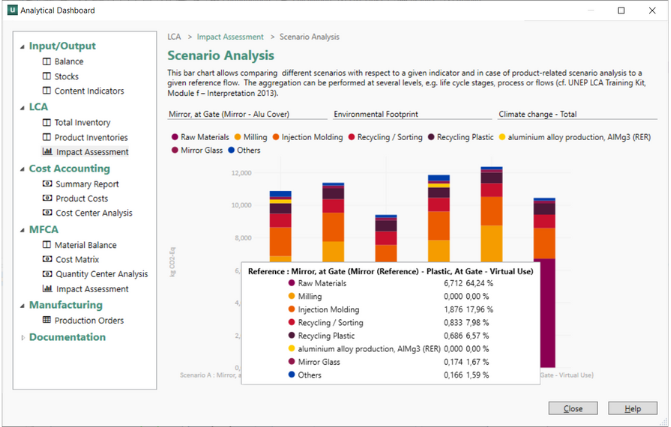Viewport: 671px width, 427px height.
Task: Select the Impact Assessment chart icon under LCA
Action: [47, 152]
